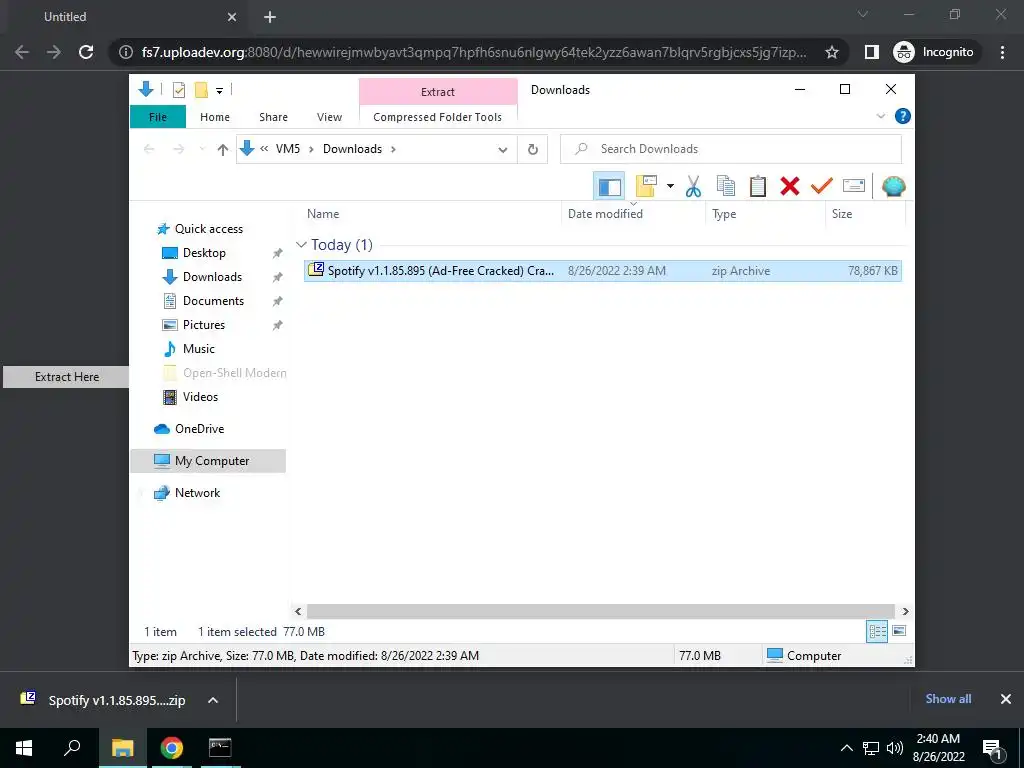This screenshot has width=1024, height=768.
Task: Click the Copy toolbar icon
Action: pyautogui.click(x=726, y=186)
